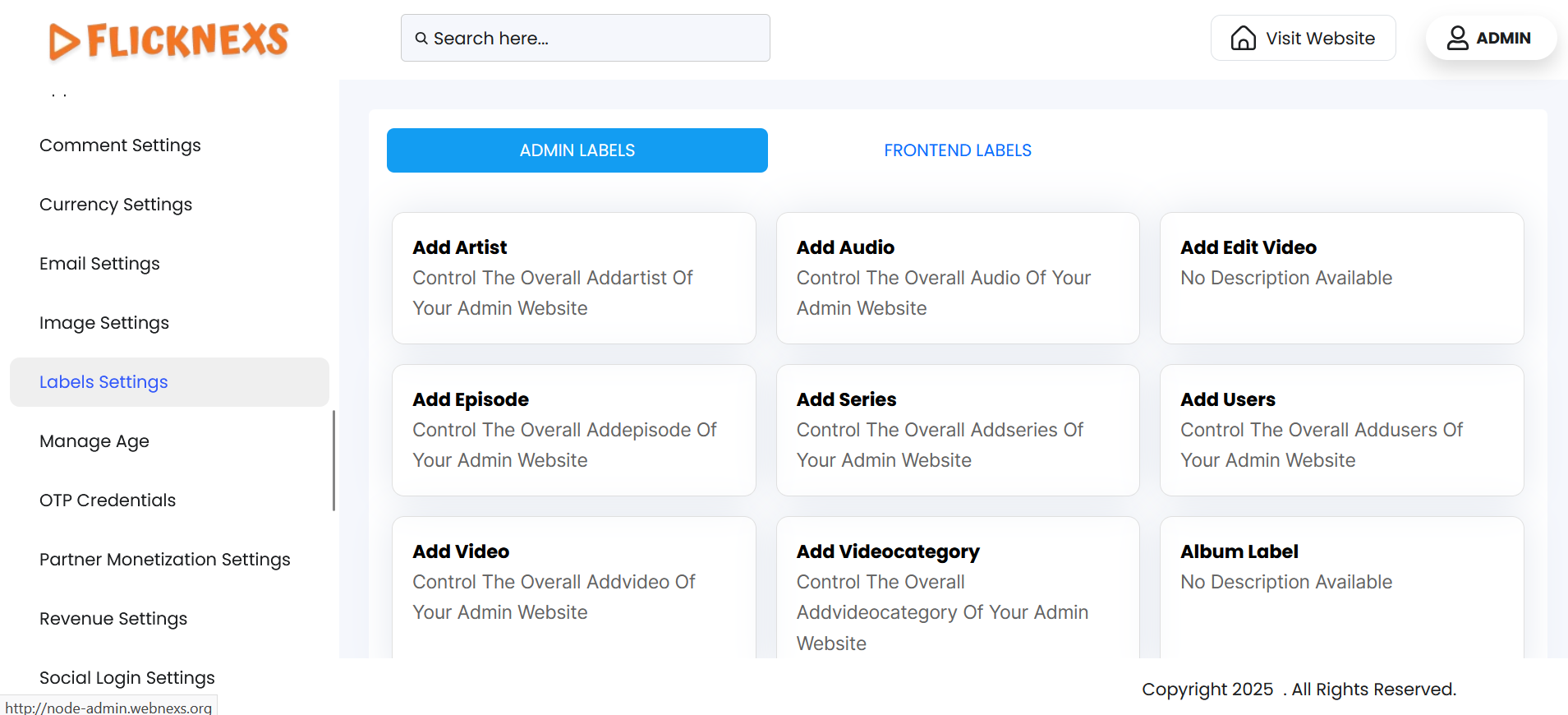Click the sidebar vertical scrollbar
The width and height of the screenshot is (1568, 715).
[x=333, y=460]
